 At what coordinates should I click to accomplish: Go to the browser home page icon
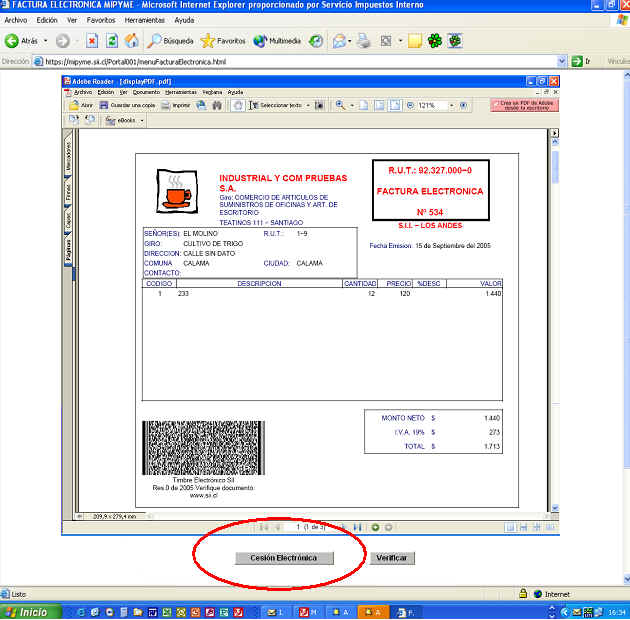point(131,41)
